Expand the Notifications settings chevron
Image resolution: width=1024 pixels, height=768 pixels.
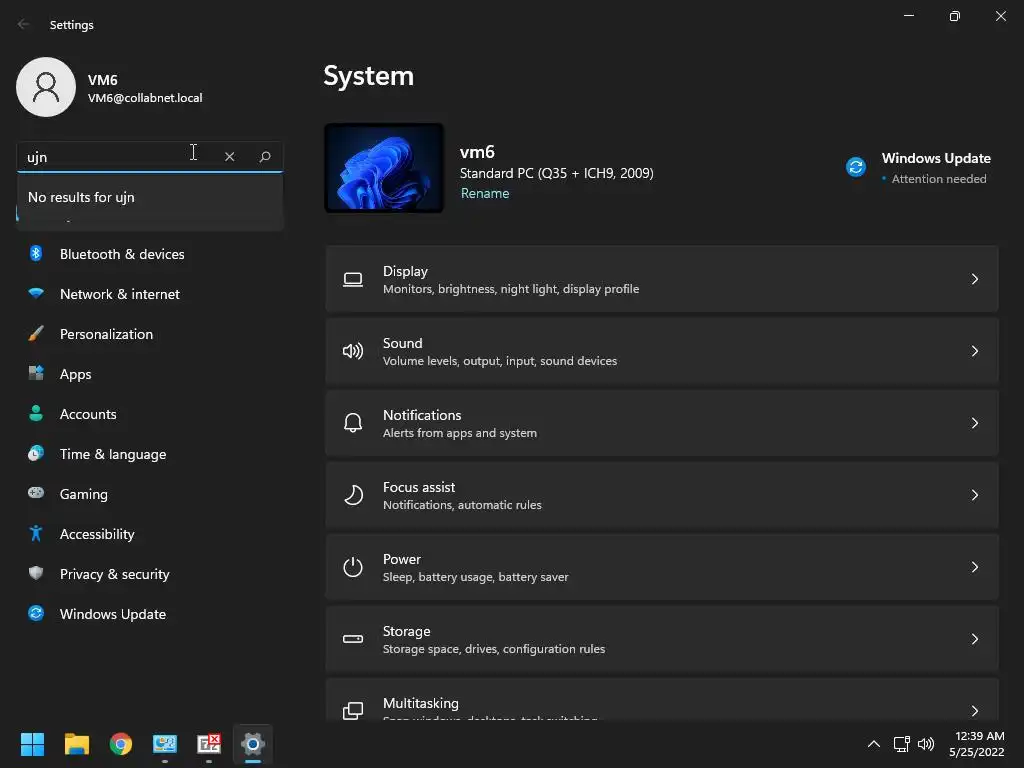pyautogui.click(x=974, y=423)
